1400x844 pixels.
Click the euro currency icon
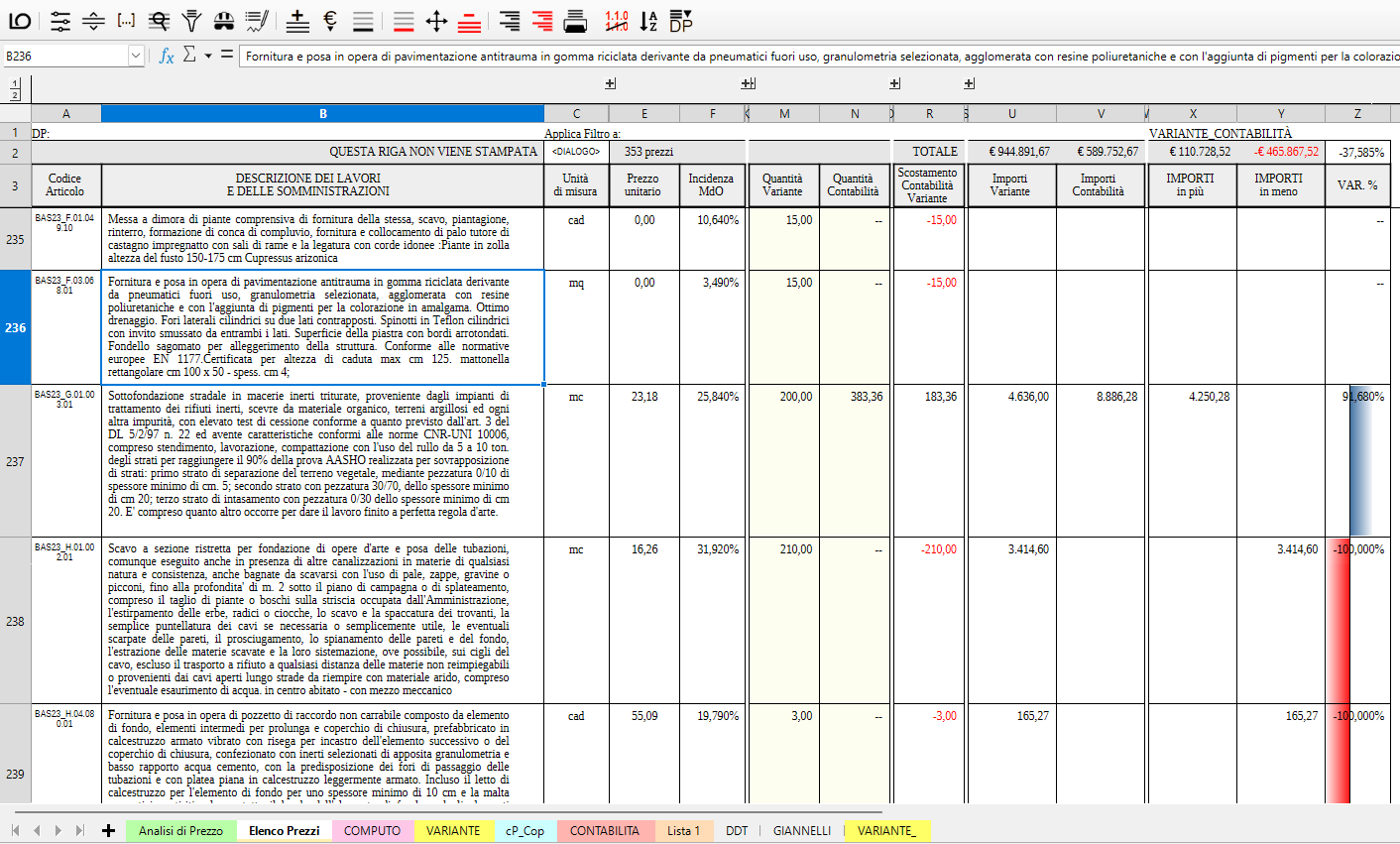328,20
